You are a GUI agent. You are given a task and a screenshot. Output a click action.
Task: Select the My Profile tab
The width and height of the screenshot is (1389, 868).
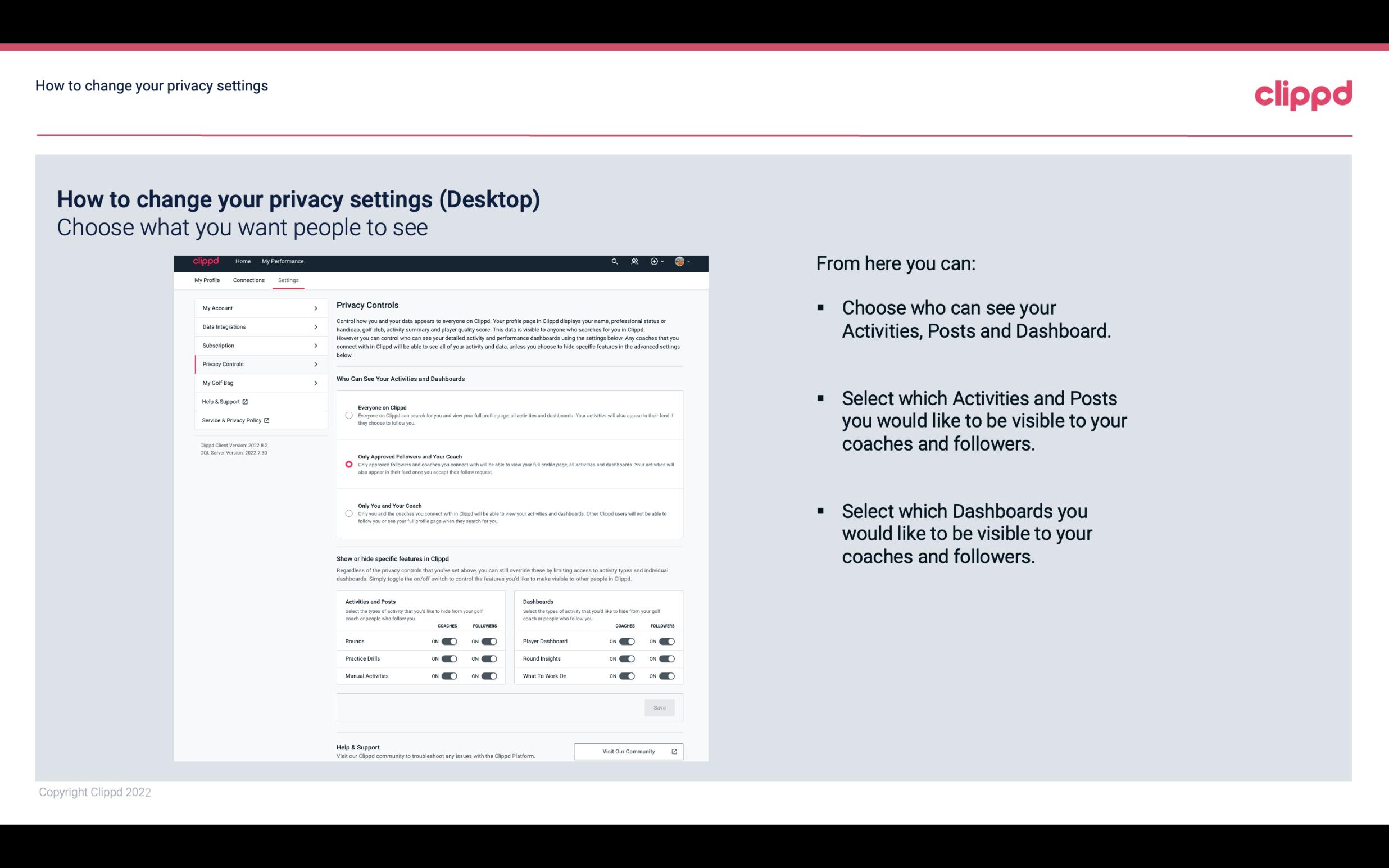click(x=207, y=280)
